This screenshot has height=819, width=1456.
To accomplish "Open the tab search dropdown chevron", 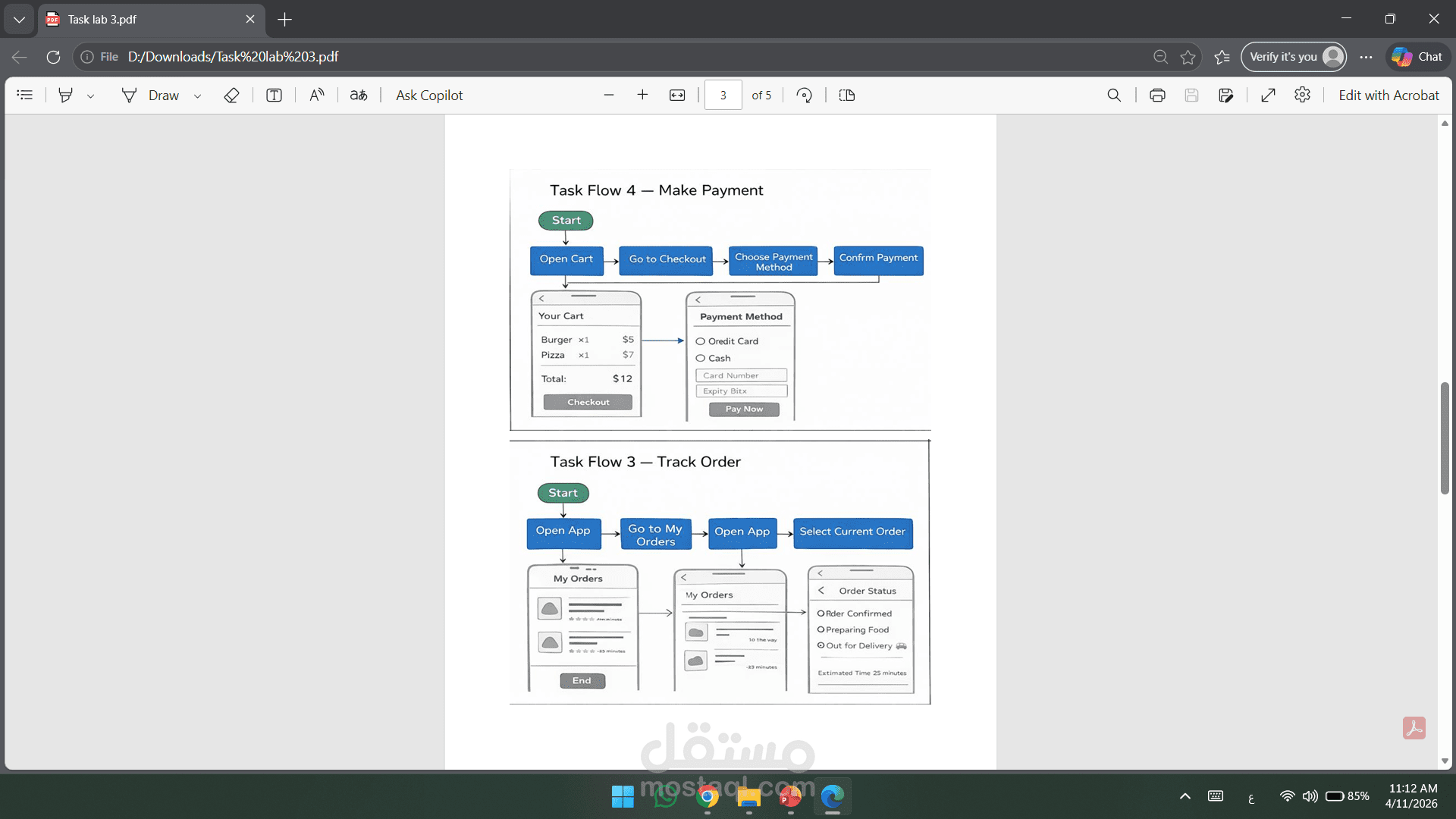I will click(x=19, y=19).
